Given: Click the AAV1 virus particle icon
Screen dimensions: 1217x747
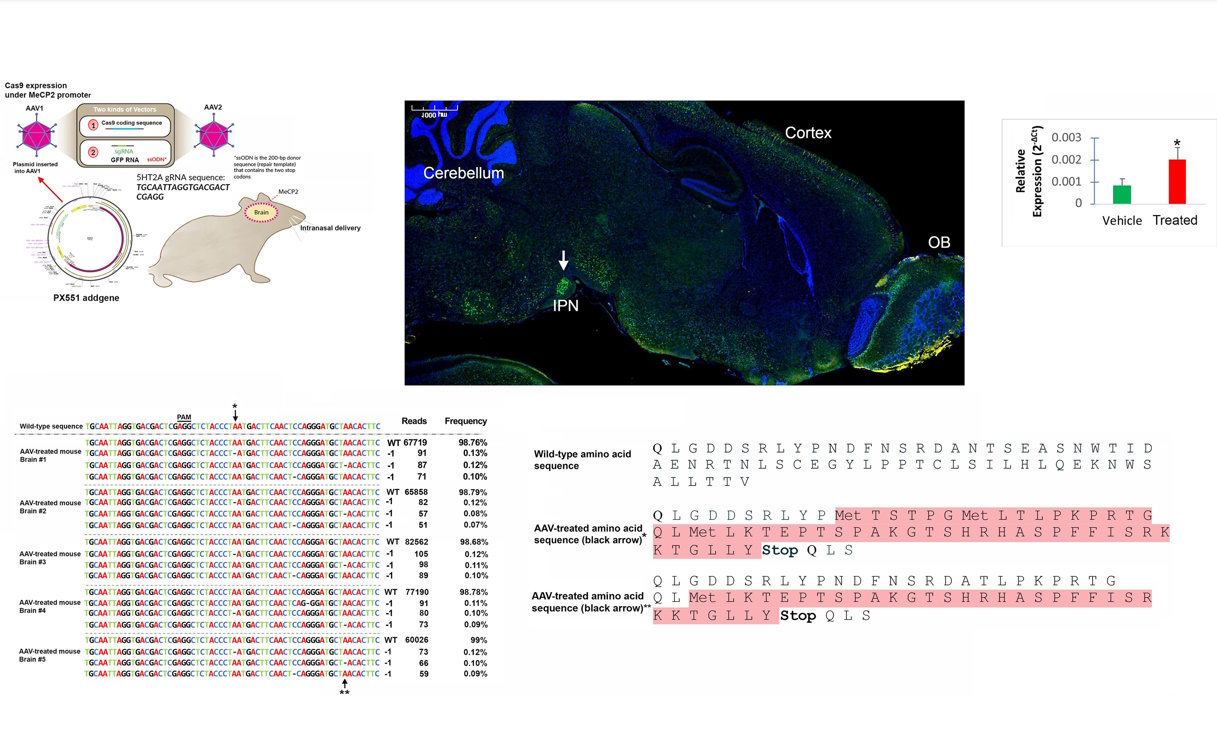Looking at the screenshot, I should [36, 134].
